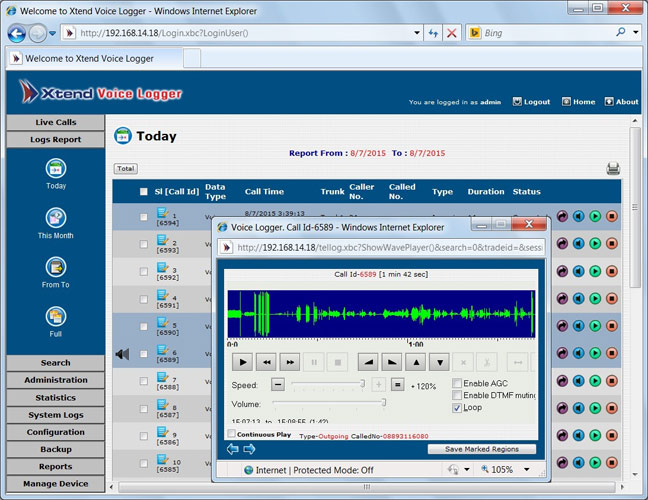
Task: Reset speed with the equals button
Action: 398,385
